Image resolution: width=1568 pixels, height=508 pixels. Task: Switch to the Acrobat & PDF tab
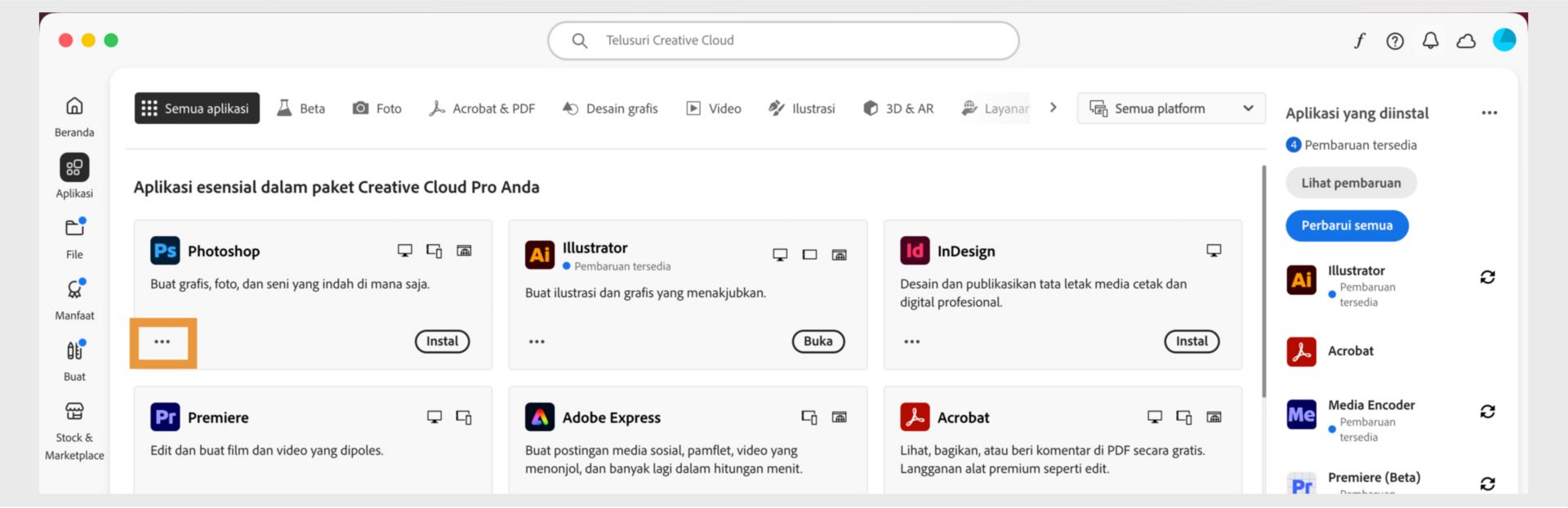click(482, 109)
